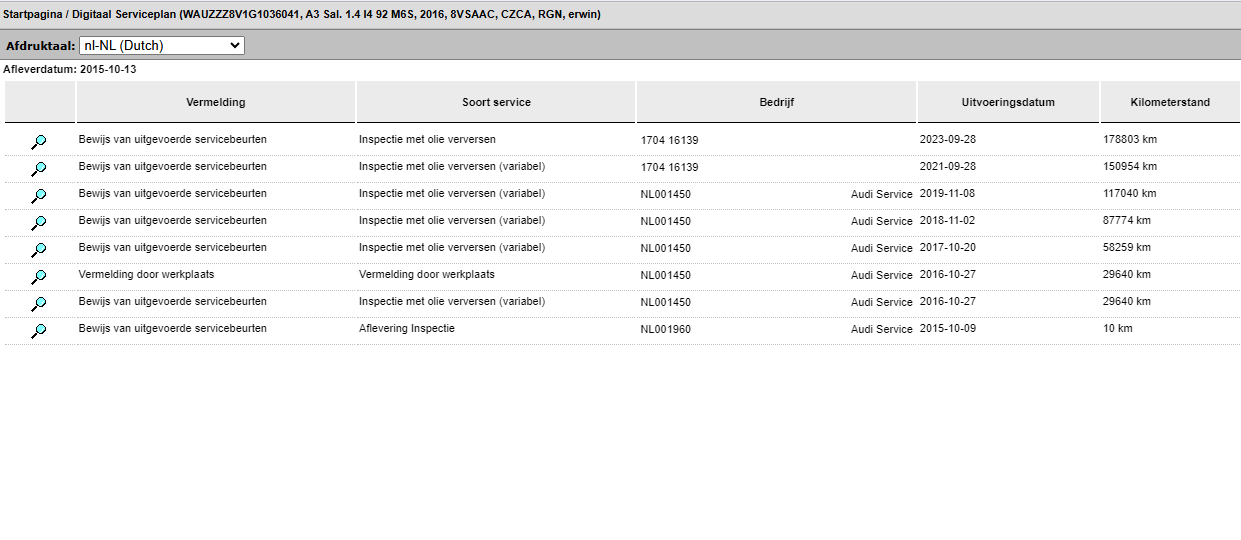The image size is (1241, 540).
Task: Open magnifier for the 87774 km entry
Action: pyautogui.click(x=39, y=222)
